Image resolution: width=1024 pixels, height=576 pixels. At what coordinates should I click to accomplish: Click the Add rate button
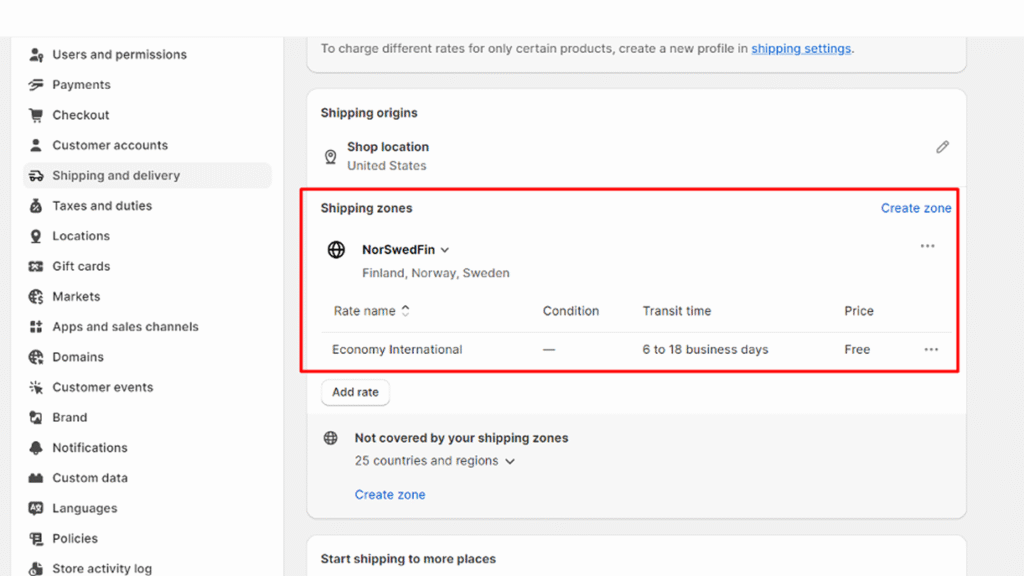pos(355,392)
